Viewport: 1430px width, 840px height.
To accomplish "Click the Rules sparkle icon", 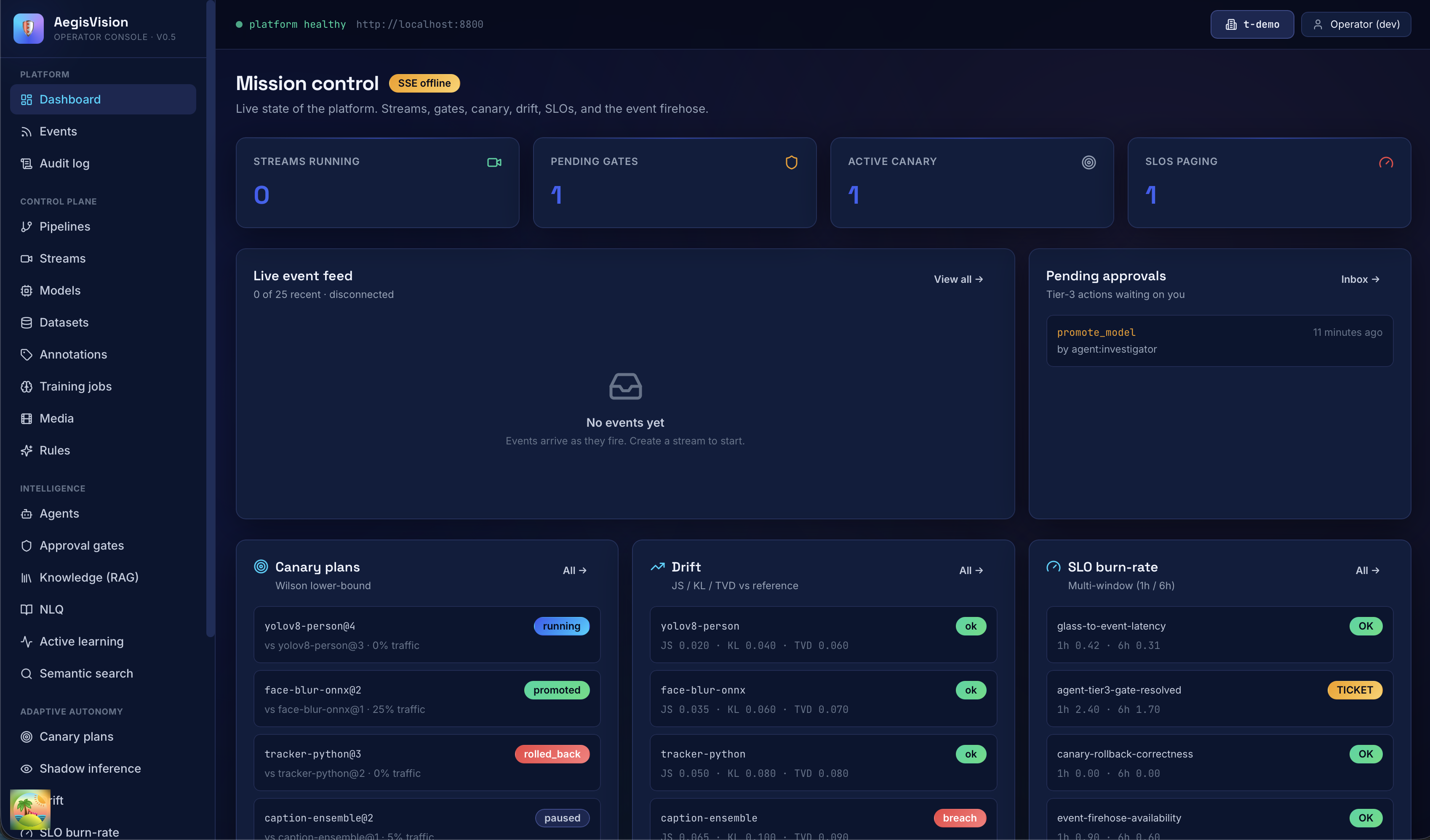I will (x=26, y=450).
